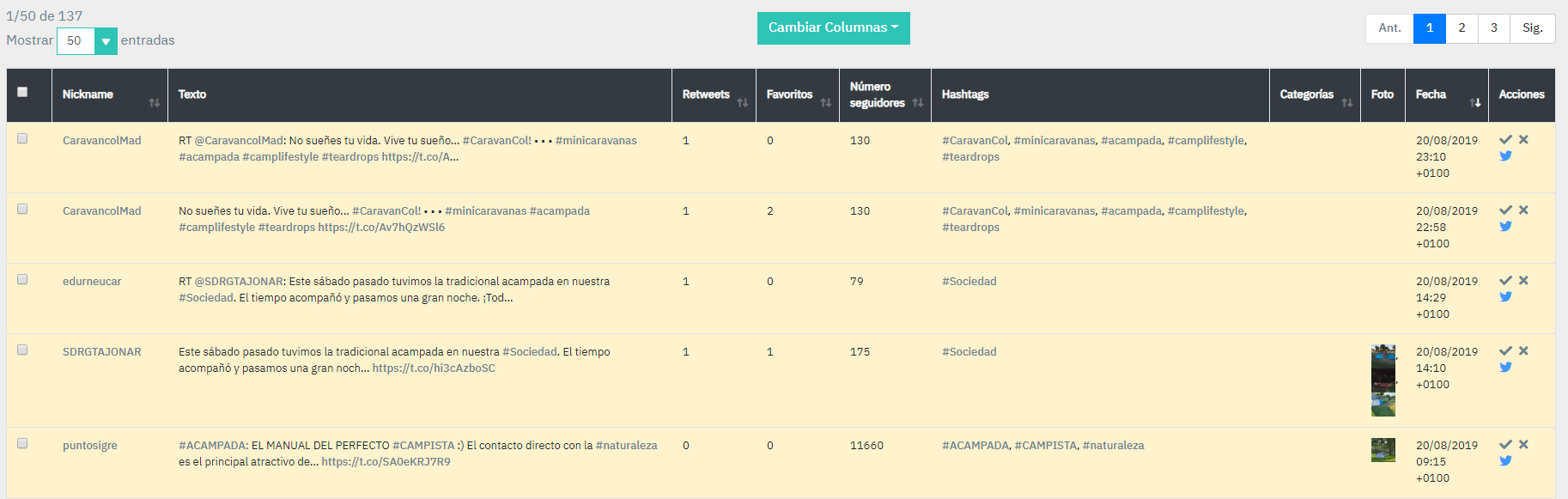
Task: Sort table by Nickname column arrows
Action: [155, 102]
